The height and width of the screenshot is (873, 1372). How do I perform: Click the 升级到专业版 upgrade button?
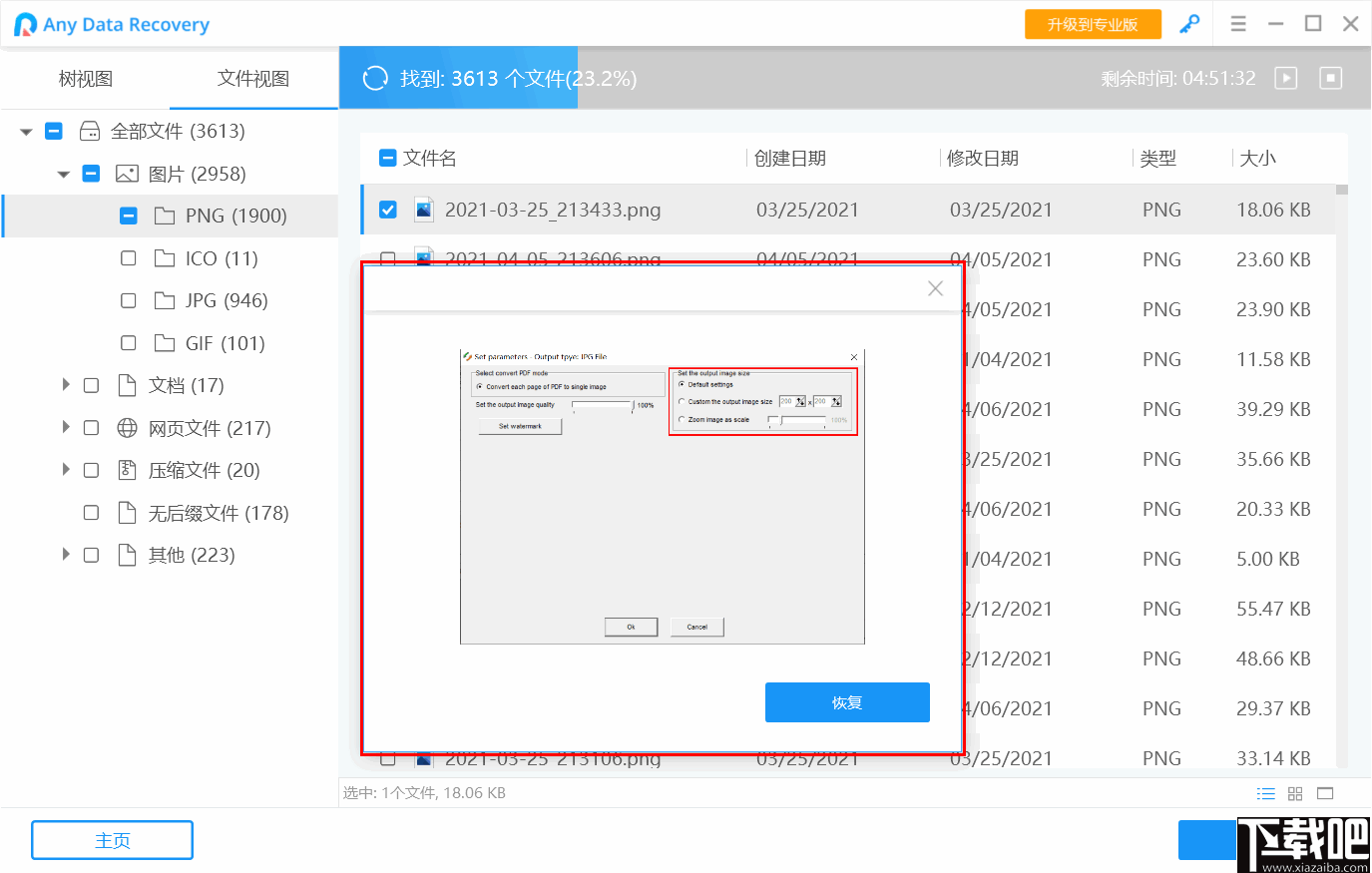coord(1093,24)
